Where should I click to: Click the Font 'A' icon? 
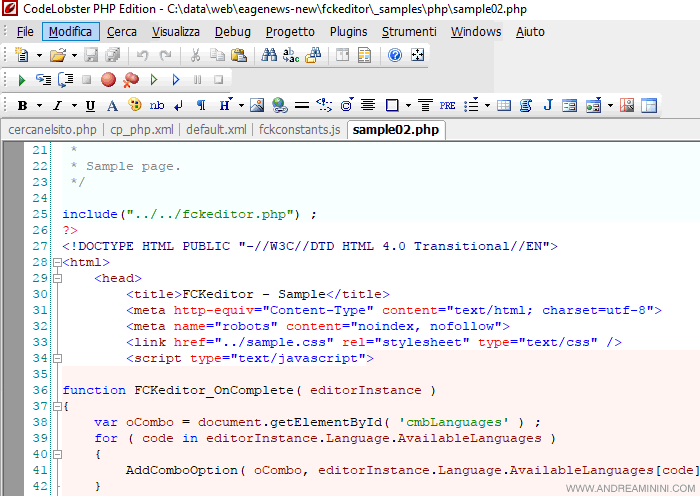(112, 106)
